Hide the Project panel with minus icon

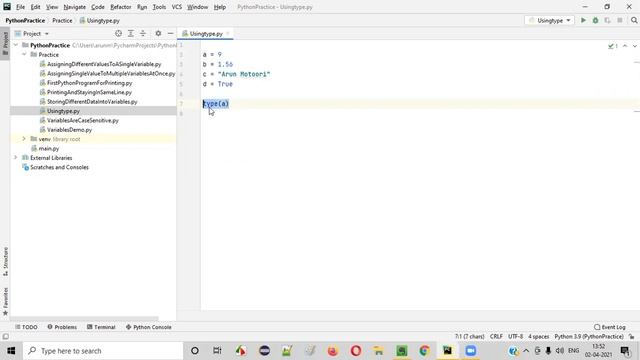tap(170, 33)
